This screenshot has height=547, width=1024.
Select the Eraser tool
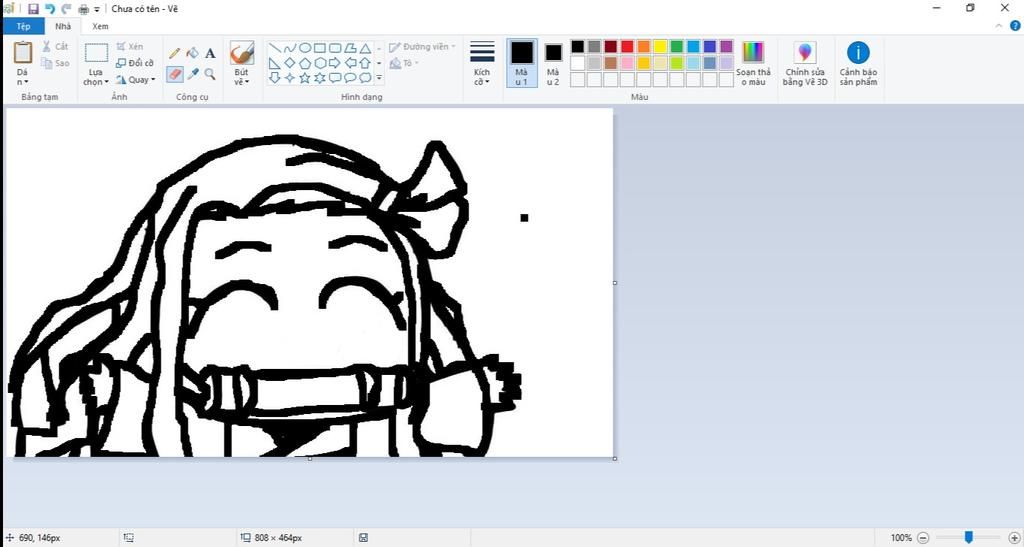[x=174, y=74]
